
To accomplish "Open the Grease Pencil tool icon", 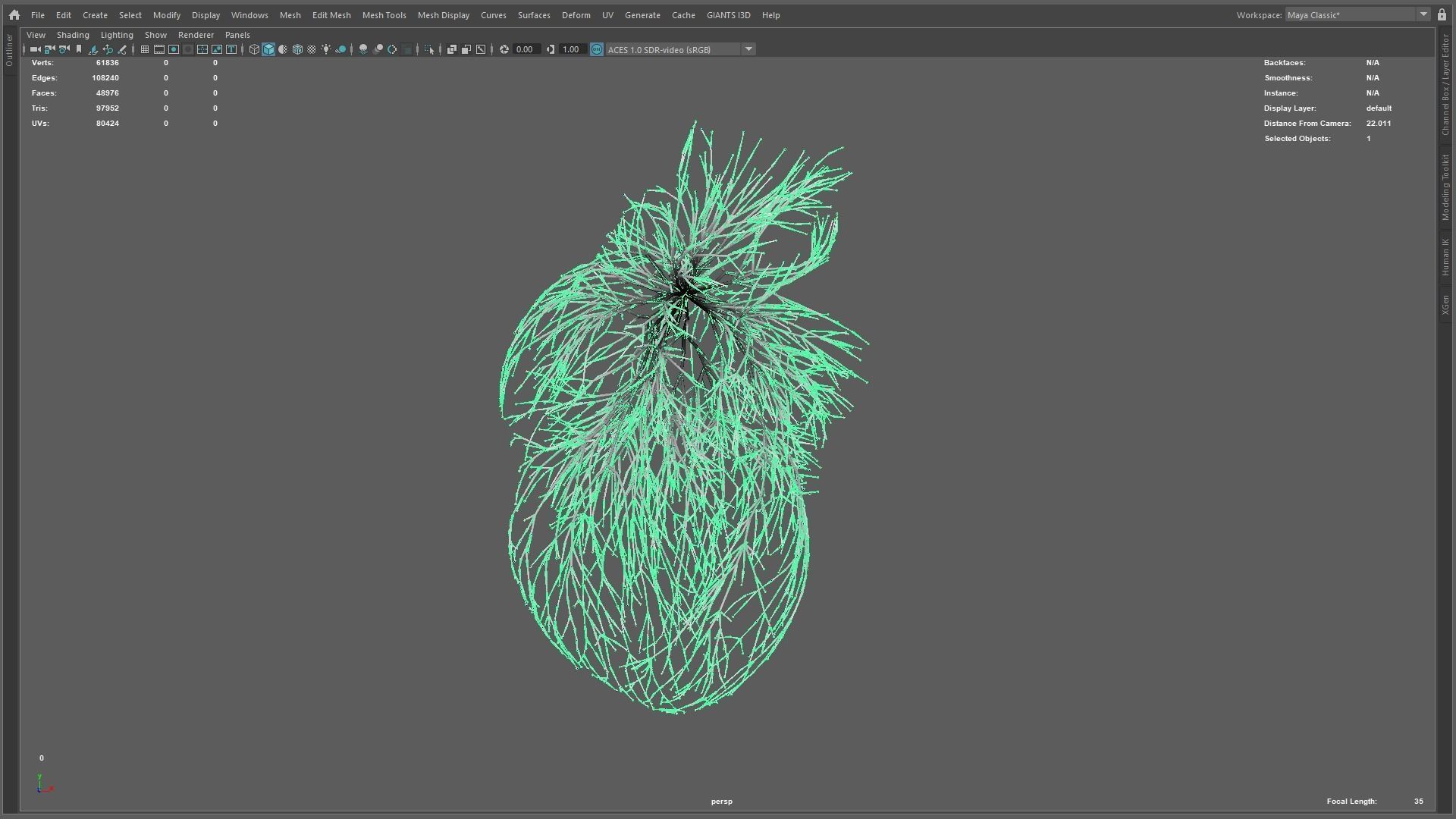I will pyautogui.click(x=122, y=49).
